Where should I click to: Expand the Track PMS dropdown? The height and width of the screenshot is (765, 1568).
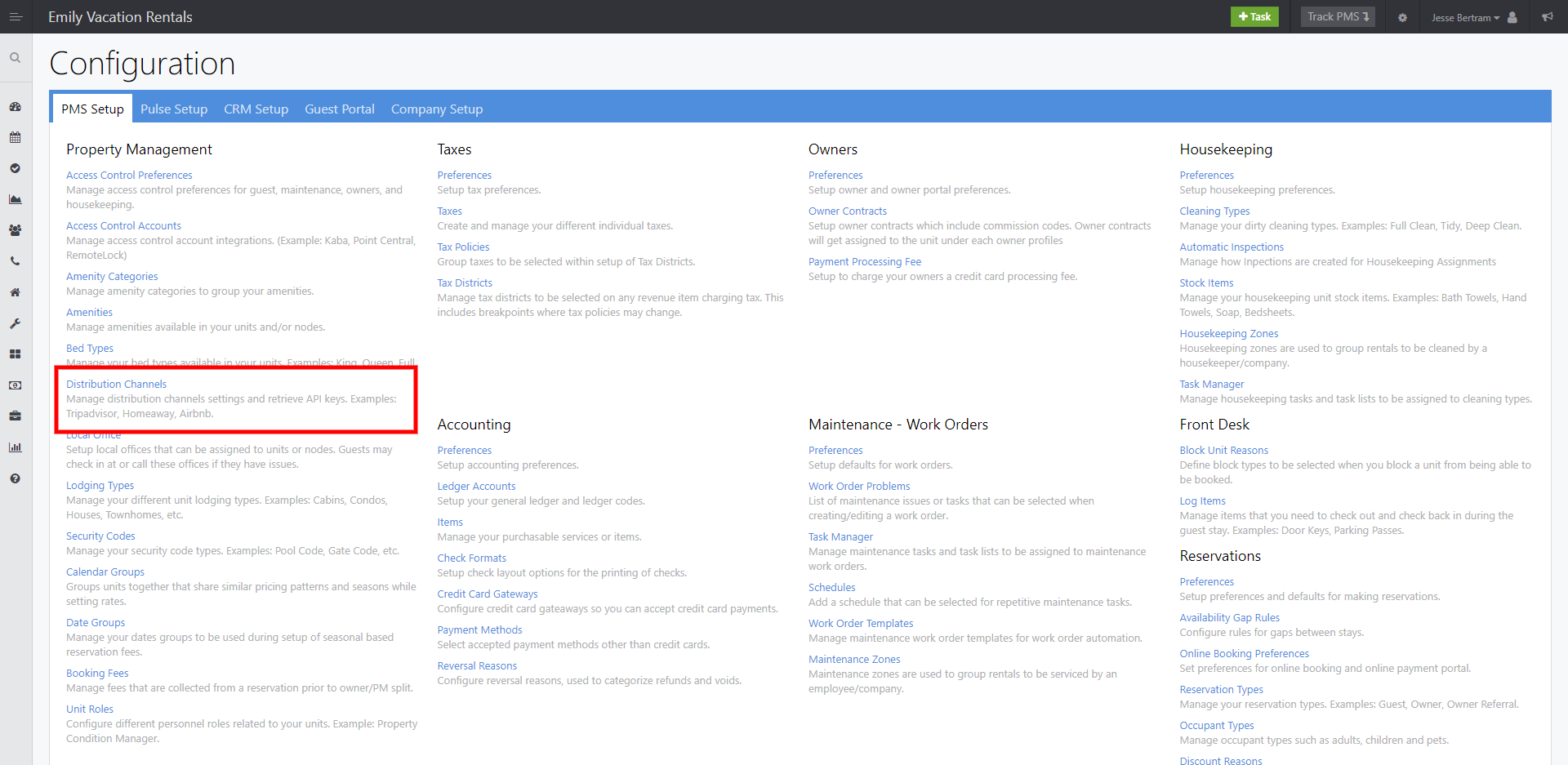click(1338, 16)
